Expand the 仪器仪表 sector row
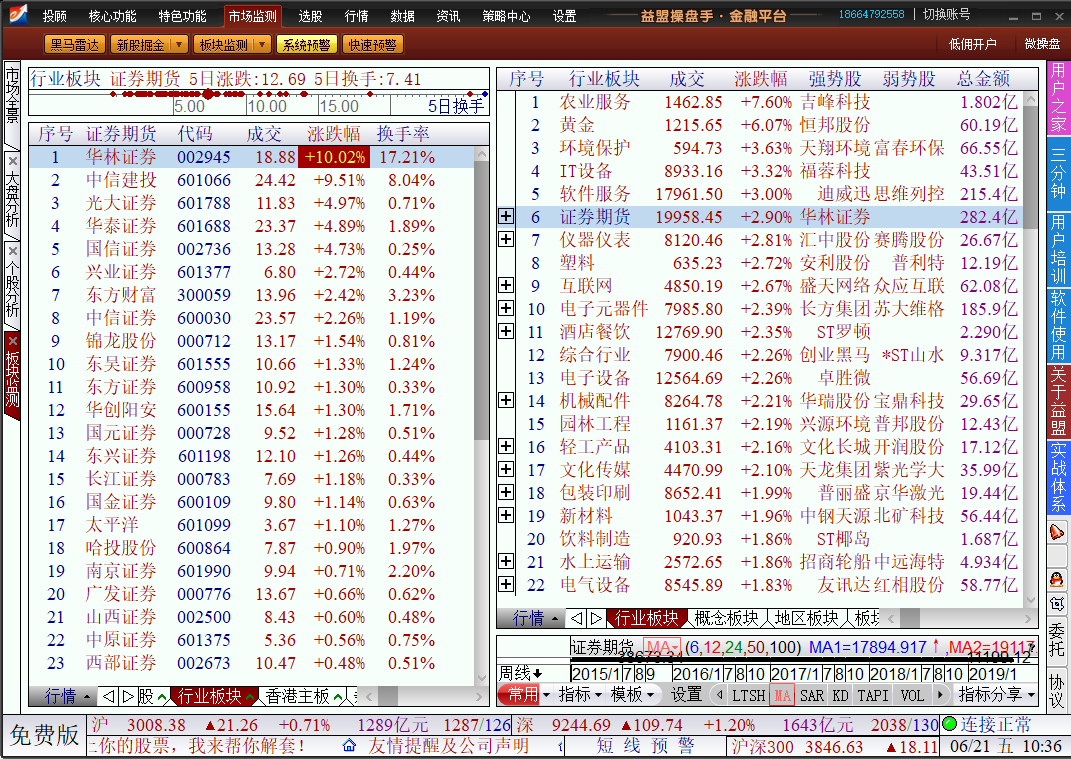Viewport: 1071px width, 759px height. click(505, 239)
